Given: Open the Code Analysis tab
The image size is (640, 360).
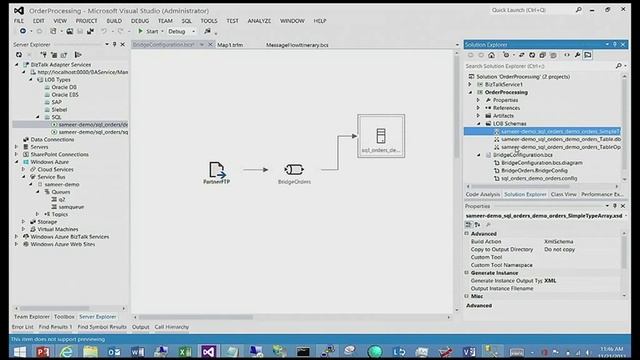Looking at the screenshot, I should pyautogui.click(x=482, y=194).
